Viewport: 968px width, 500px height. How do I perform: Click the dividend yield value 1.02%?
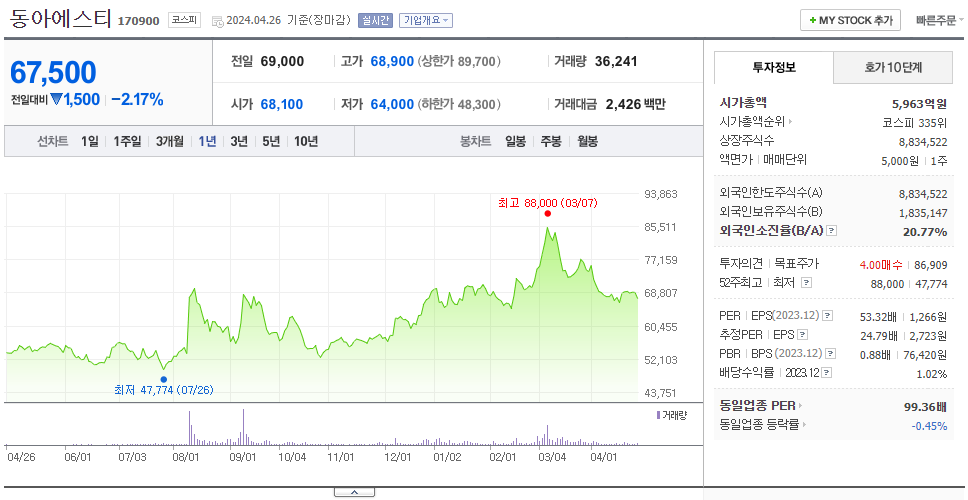pyautogui.click(x=932, y=374)
